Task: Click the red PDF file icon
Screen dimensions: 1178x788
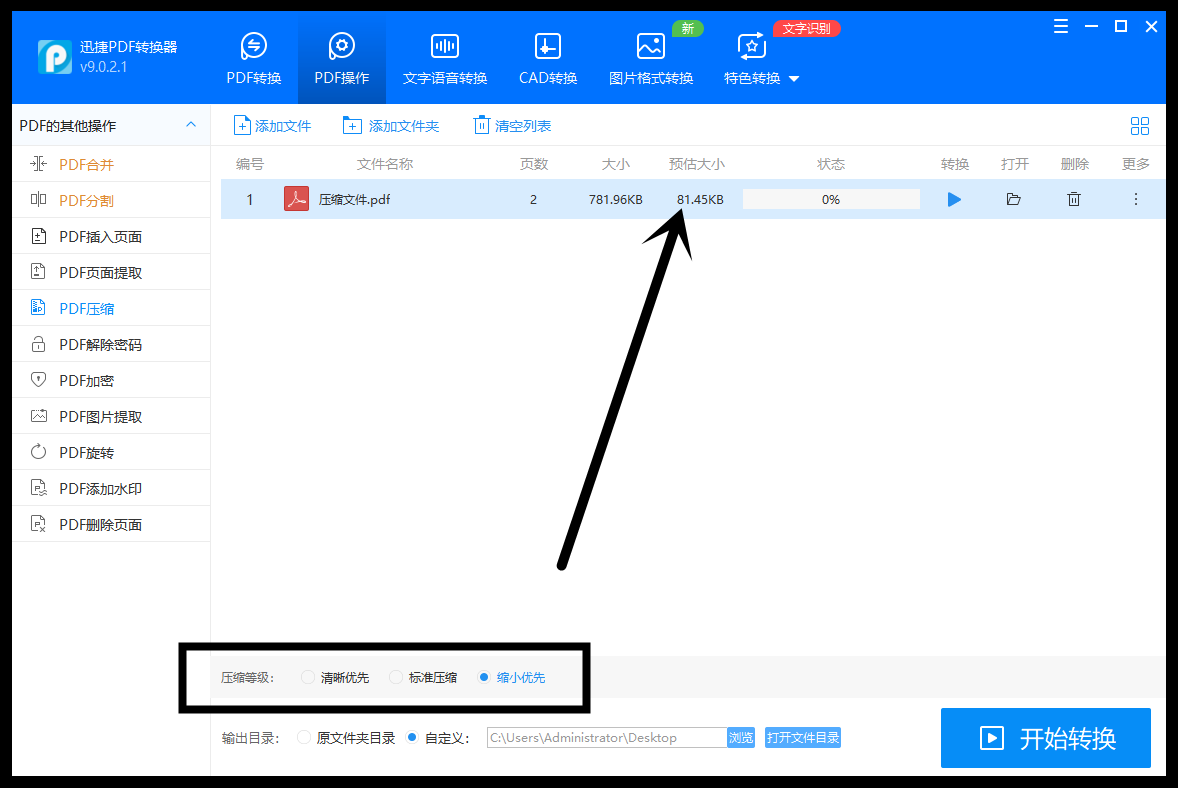Action: pos(296,199)
